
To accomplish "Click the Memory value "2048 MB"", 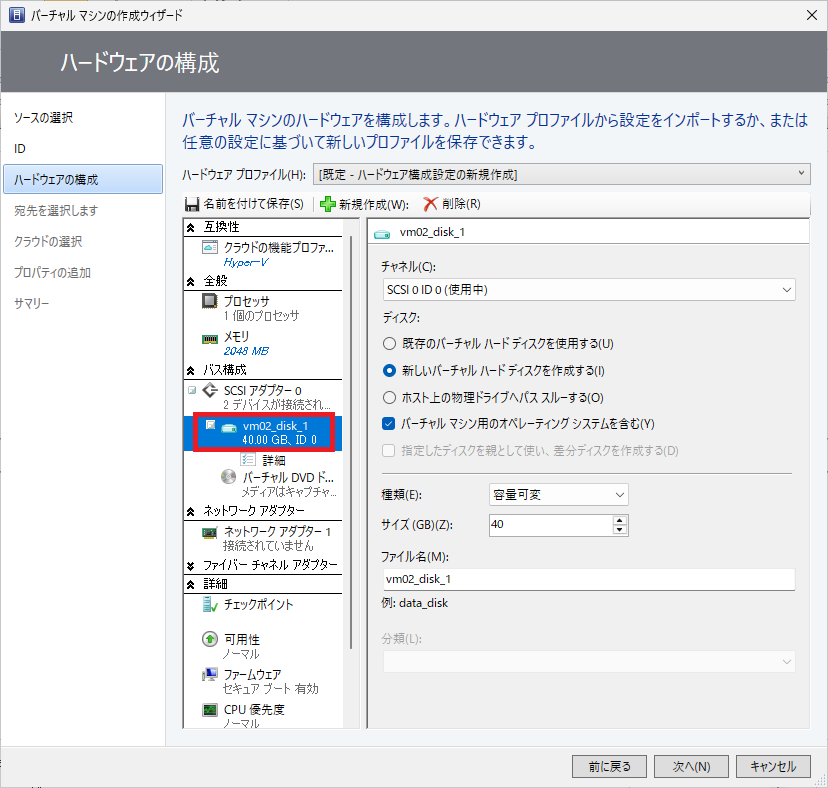I will coord(246,351).
